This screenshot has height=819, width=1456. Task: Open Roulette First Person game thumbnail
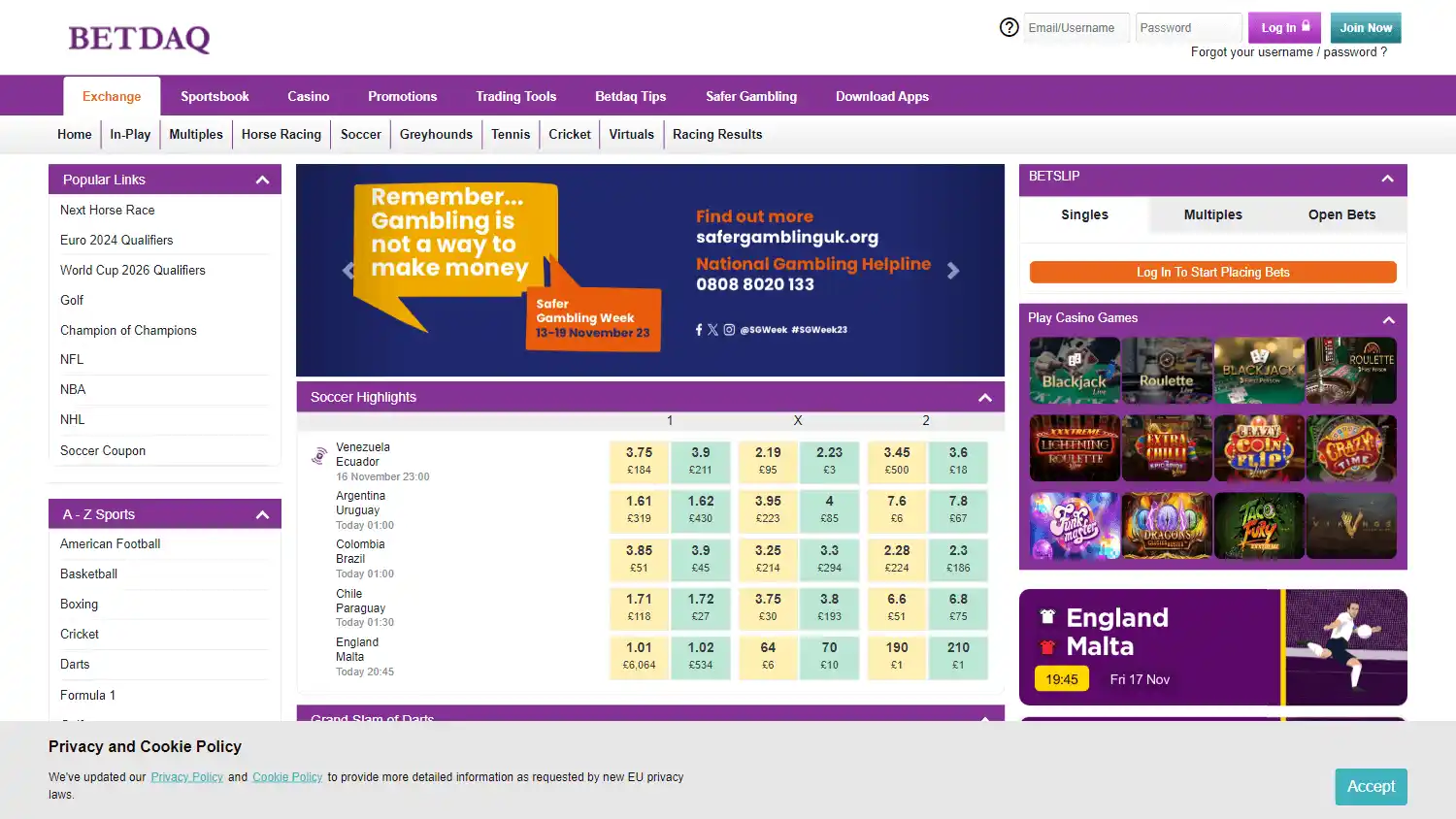coord(1351,370)
